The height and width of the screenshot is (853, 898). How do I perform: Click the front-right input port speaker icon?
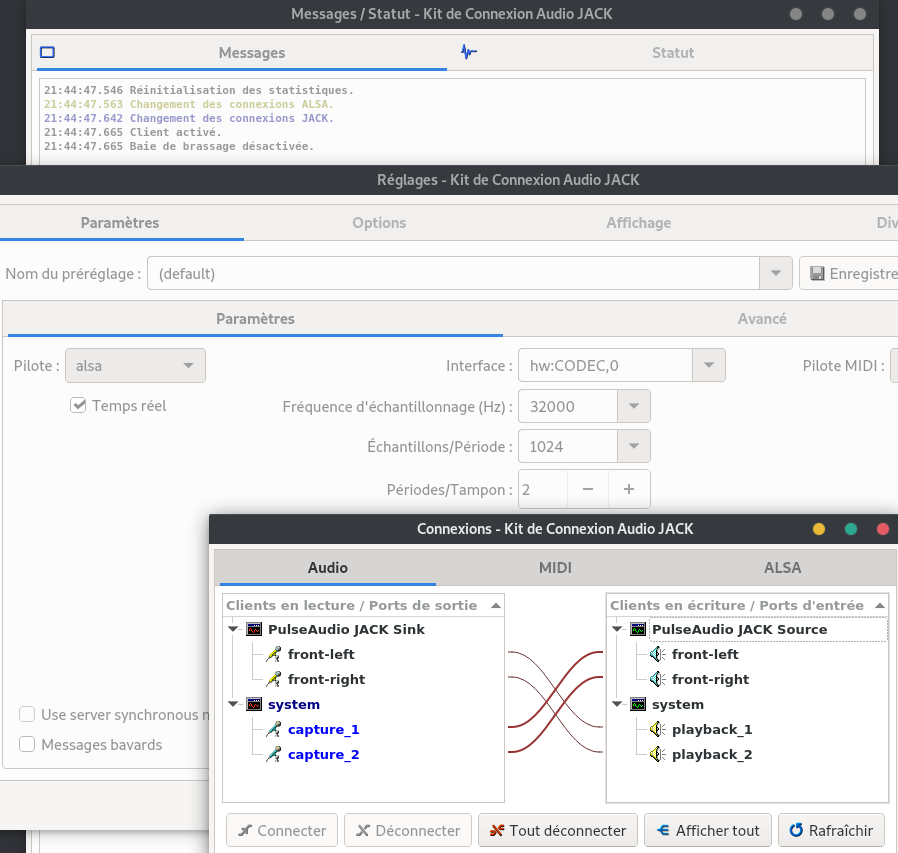(657, 679)
